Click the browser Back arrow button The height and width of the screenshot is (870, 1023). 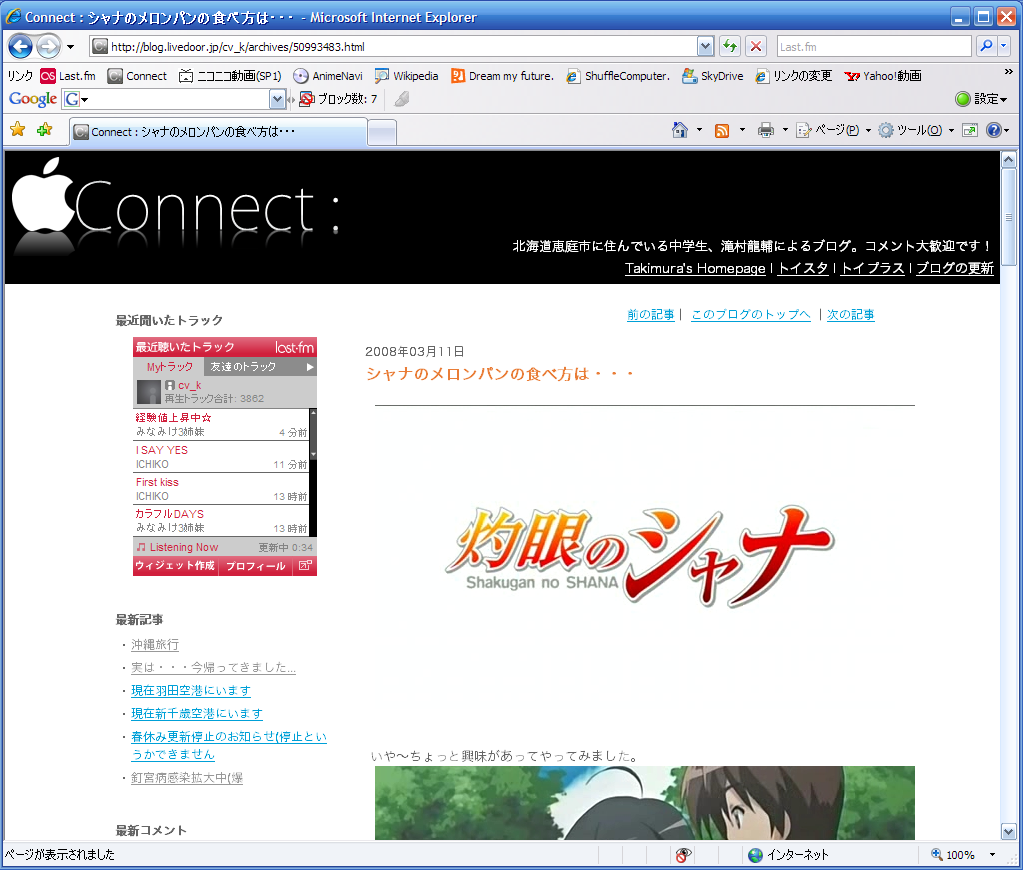[21, 46]
